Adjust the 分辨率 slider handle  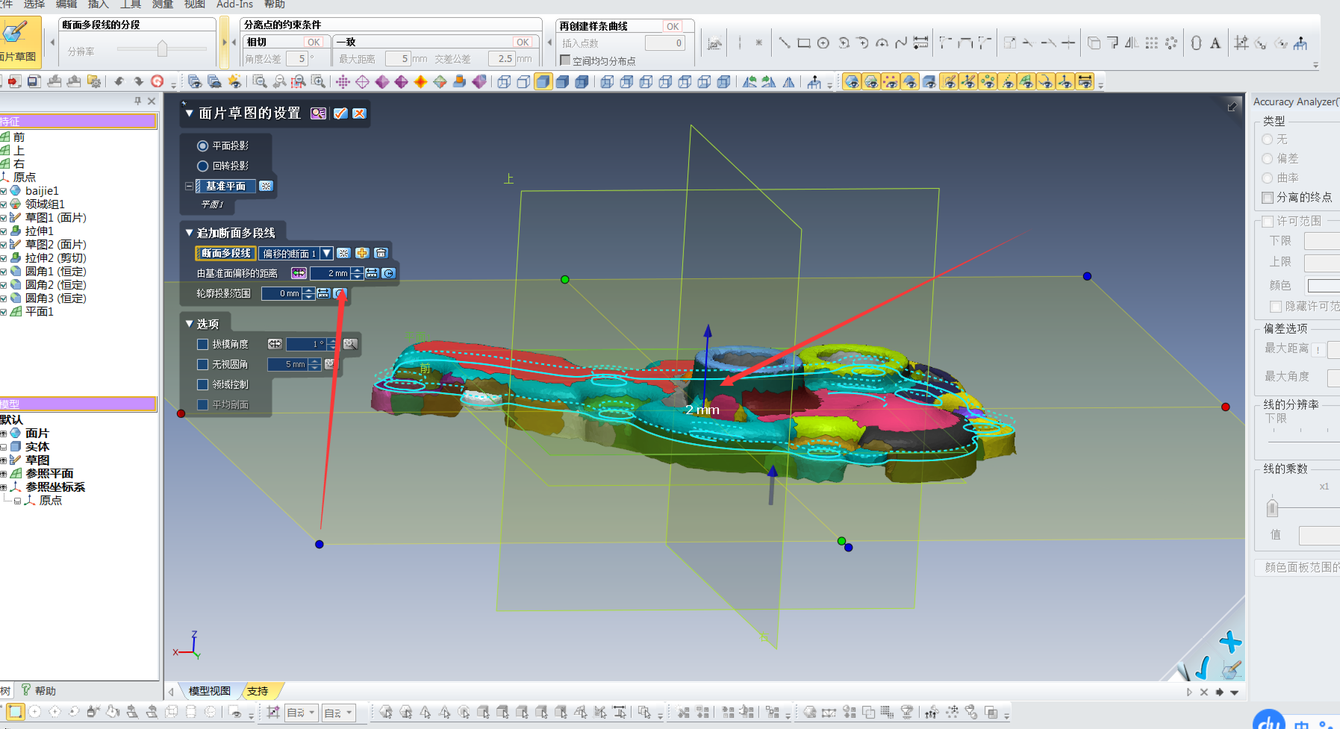[162, 49]
